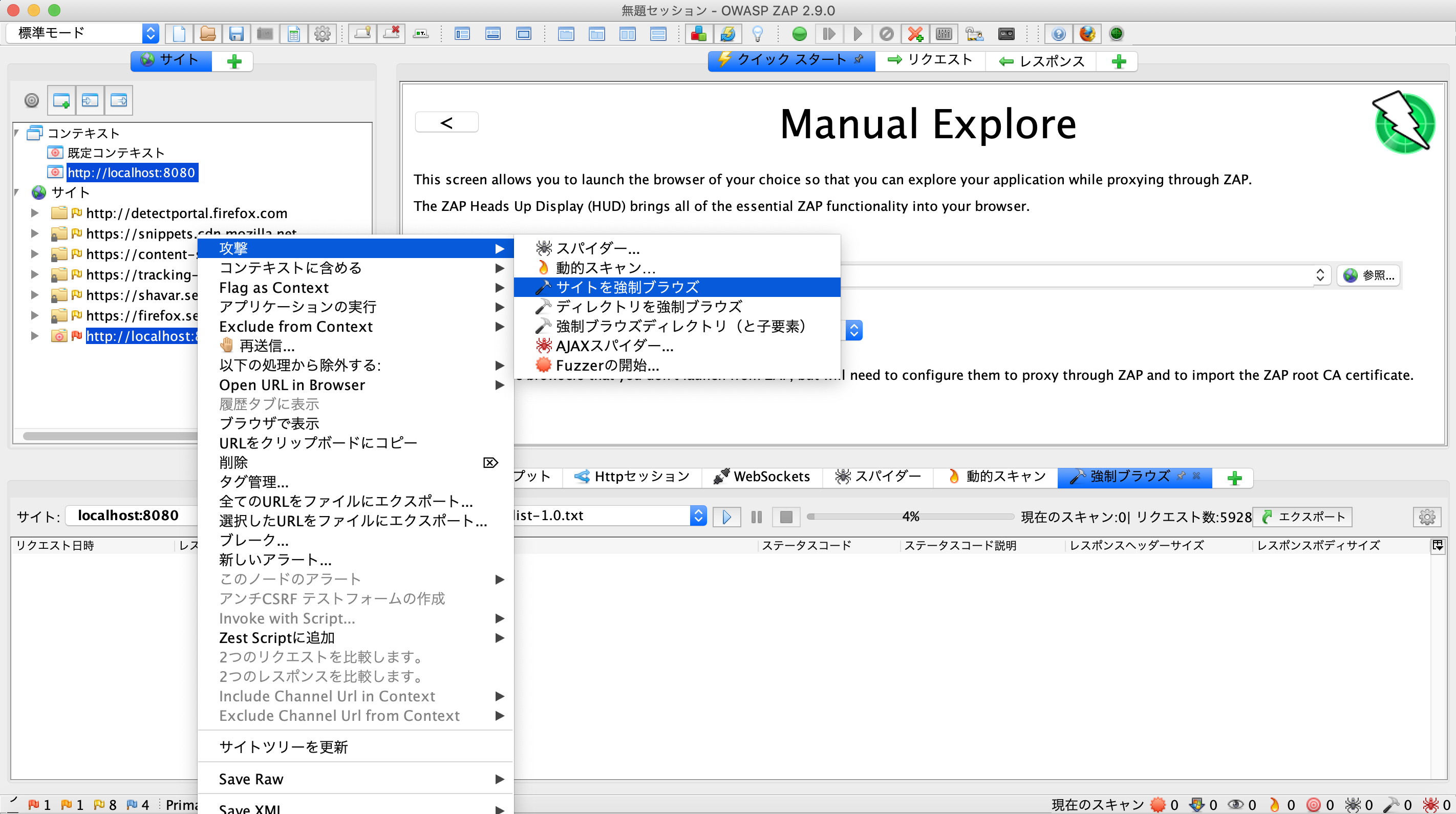The width and height of the screenshot is (1456, 814).
Task: Open Session Properties toolbar icon
Action: 294,34
